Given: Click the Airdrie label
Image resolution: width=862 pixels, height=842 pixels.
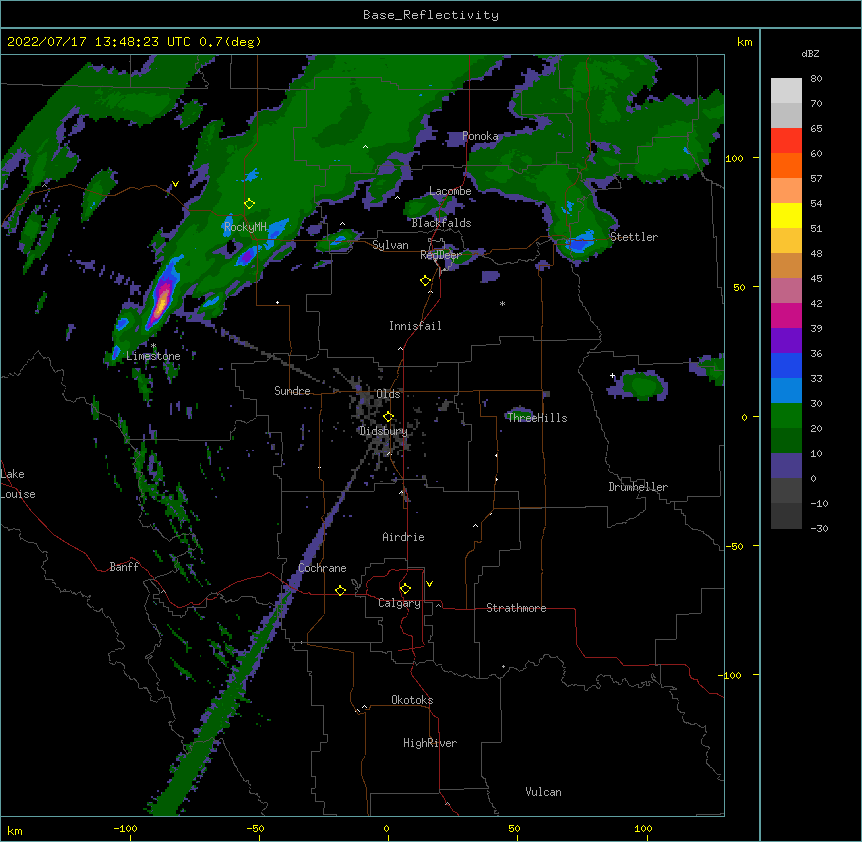Looking at the screenshot, I should [x=404, y=537].
